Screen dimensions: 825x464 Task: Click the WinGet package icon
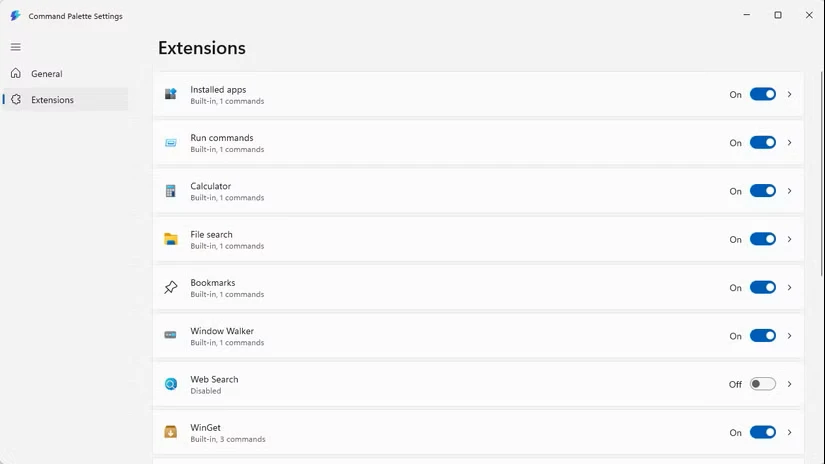pyautogui.click(x=170, y=432)
